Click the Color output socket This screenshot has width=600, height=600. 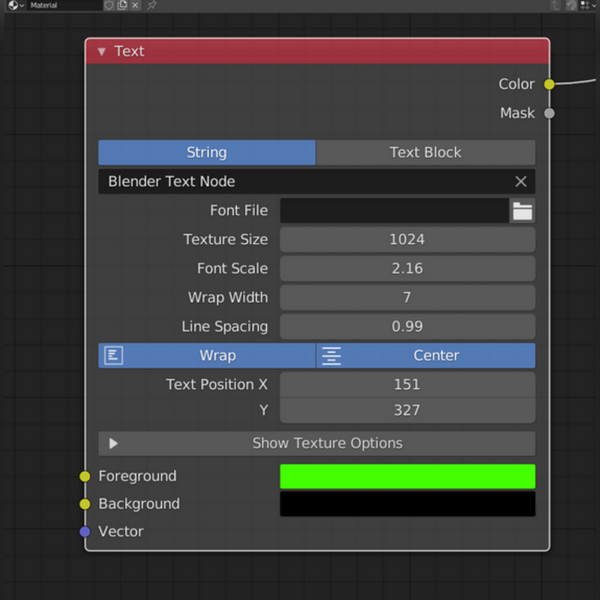[x=549, y=84]
